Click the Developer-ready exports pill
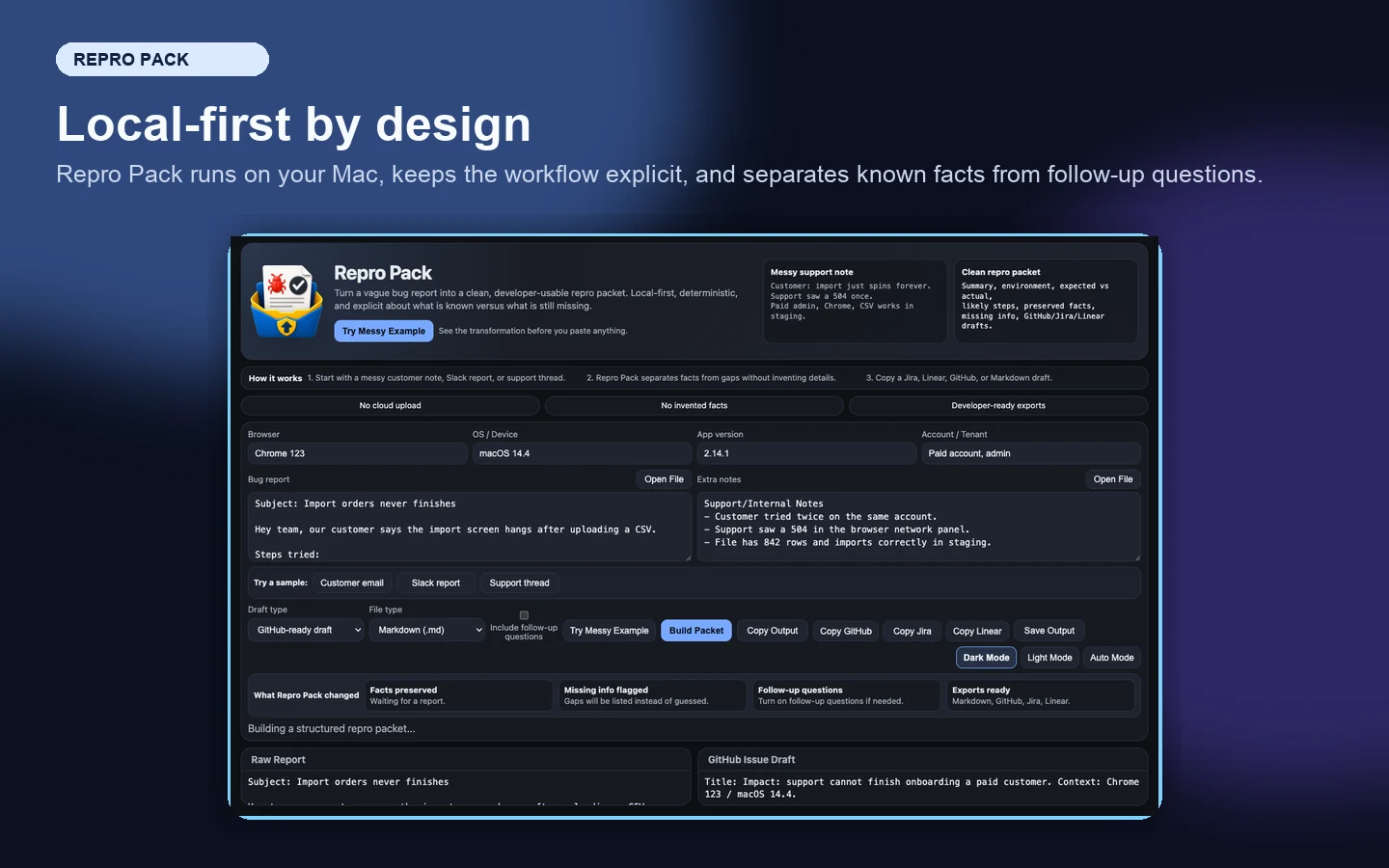This screenshot has width=1389, height=868. (998, 406)
